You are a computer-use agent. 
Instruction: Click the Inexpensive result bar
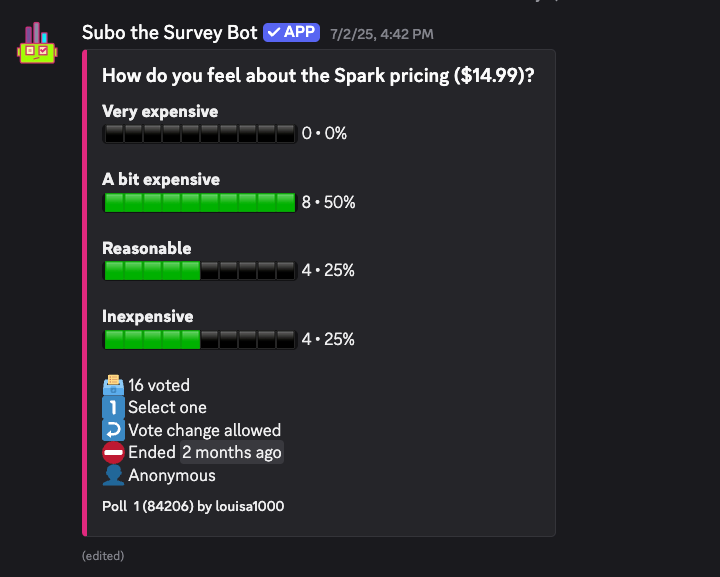click(x=200, y=339)
